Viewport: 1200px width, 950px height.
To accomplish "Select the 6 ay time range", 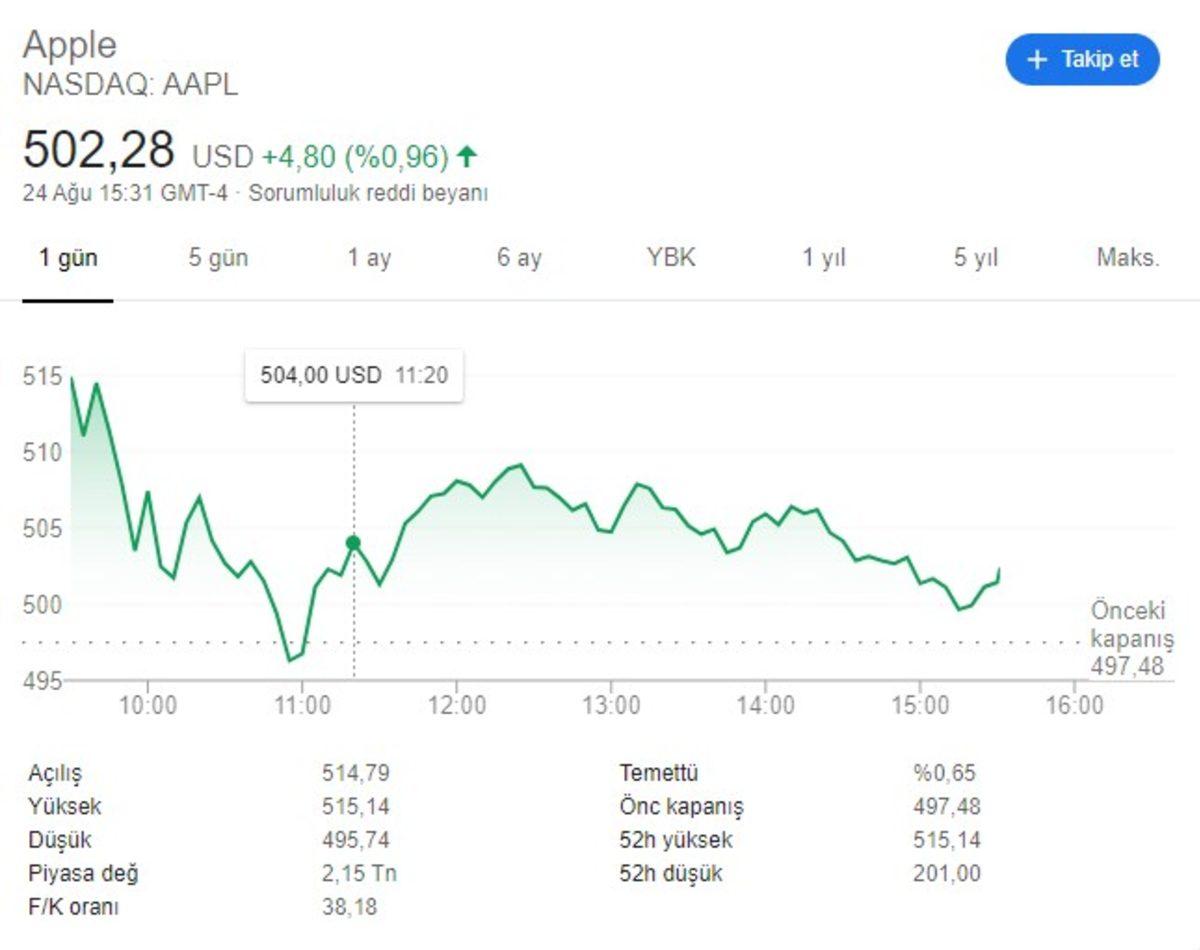I will (x=517, y=257).
